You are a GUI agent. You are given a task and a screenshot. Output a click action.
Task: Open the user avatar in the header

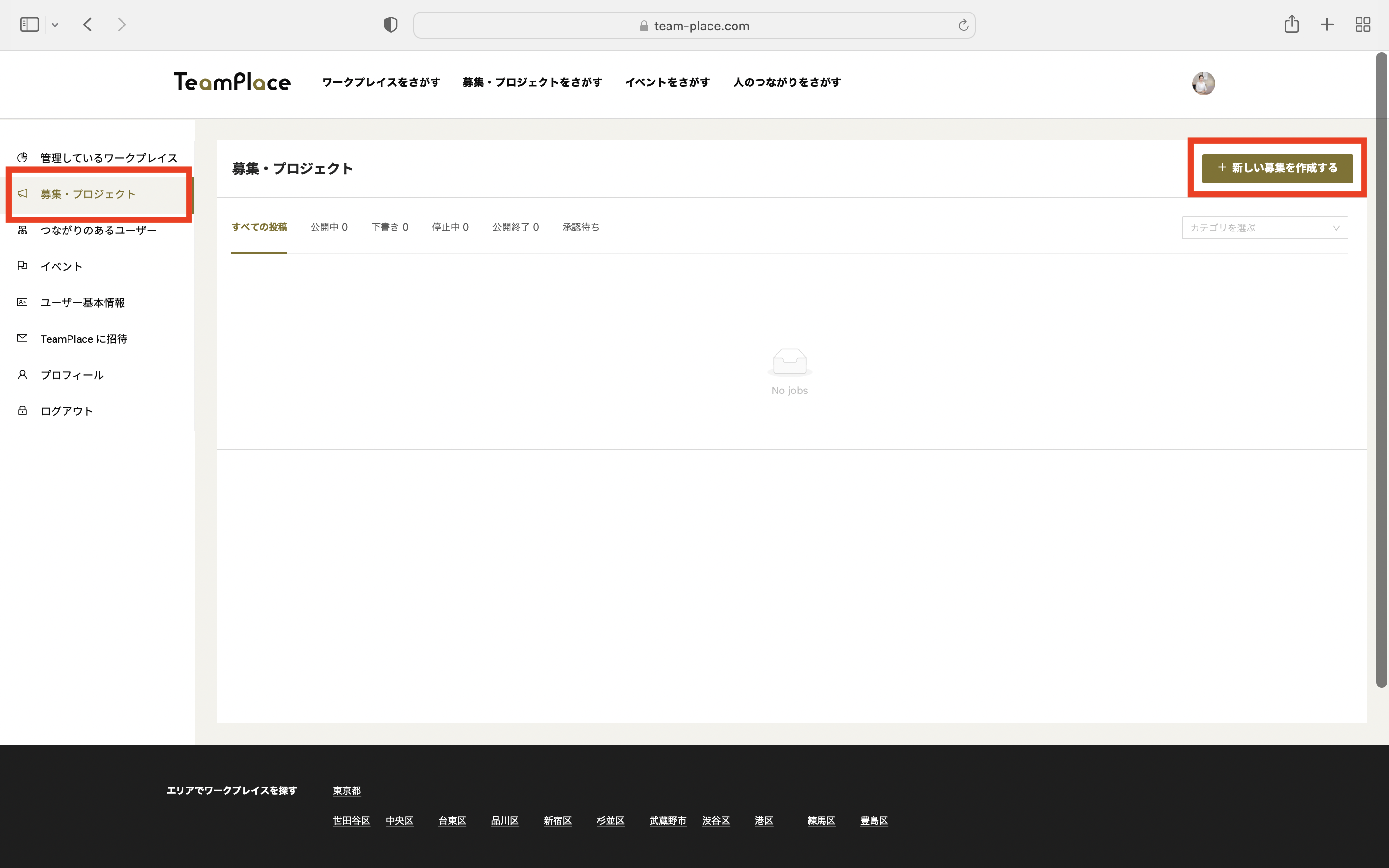pyautogui.click(x=1203, y=83)
